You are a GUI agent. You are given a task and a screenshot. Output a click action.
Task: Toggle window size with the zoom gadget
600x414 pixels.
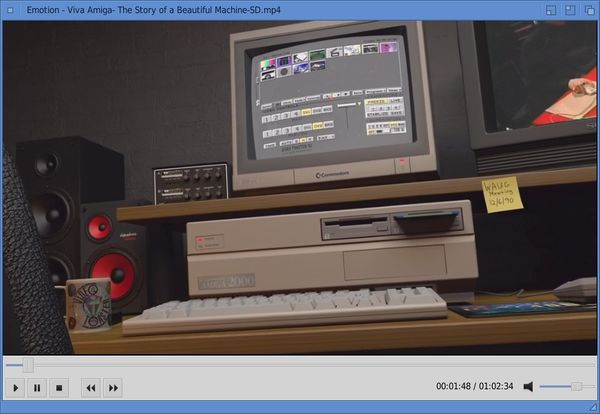tap(570, 9)
